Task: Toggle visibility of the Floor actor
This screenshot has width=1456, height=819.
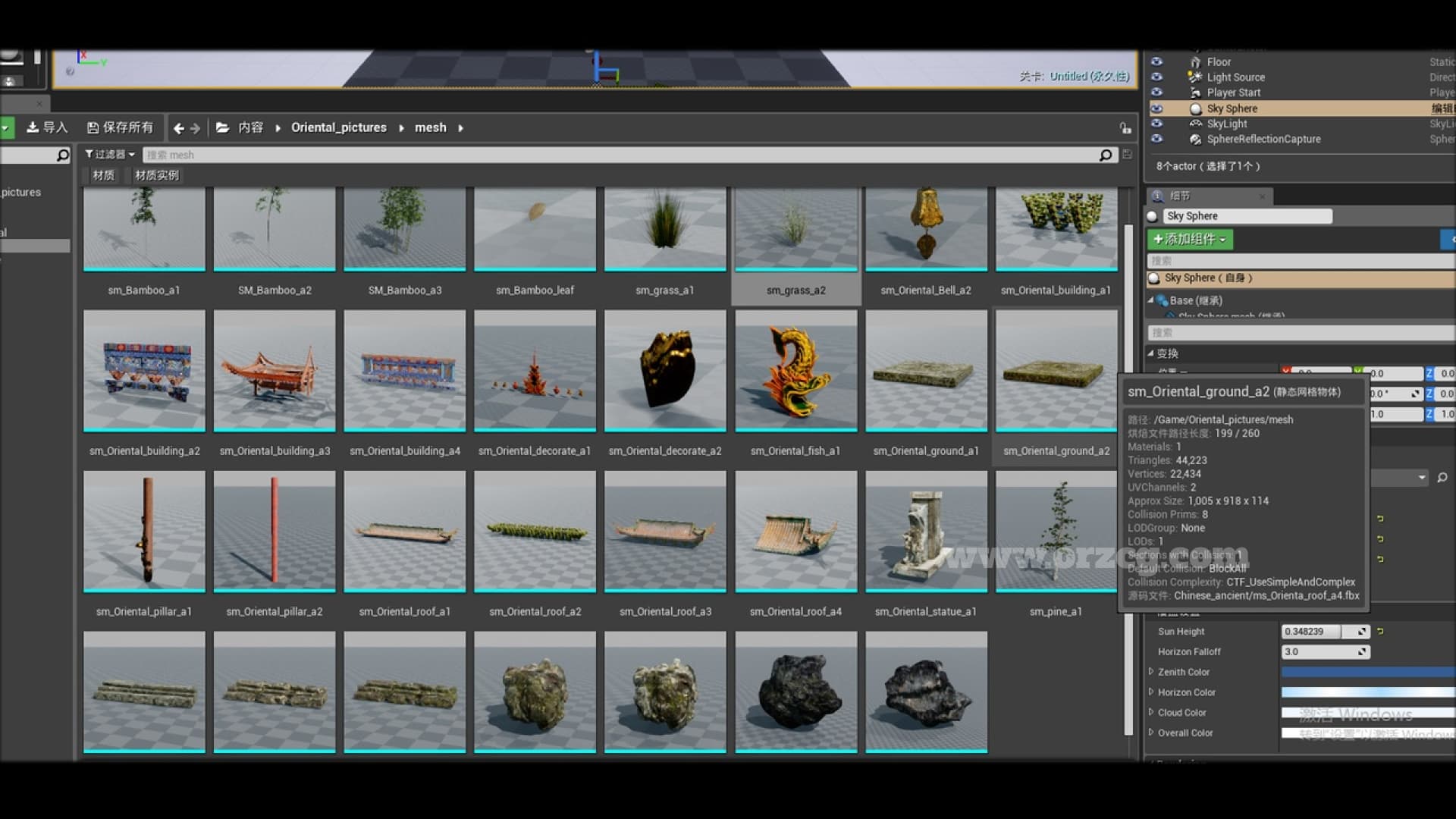Action: [1156, 61]
